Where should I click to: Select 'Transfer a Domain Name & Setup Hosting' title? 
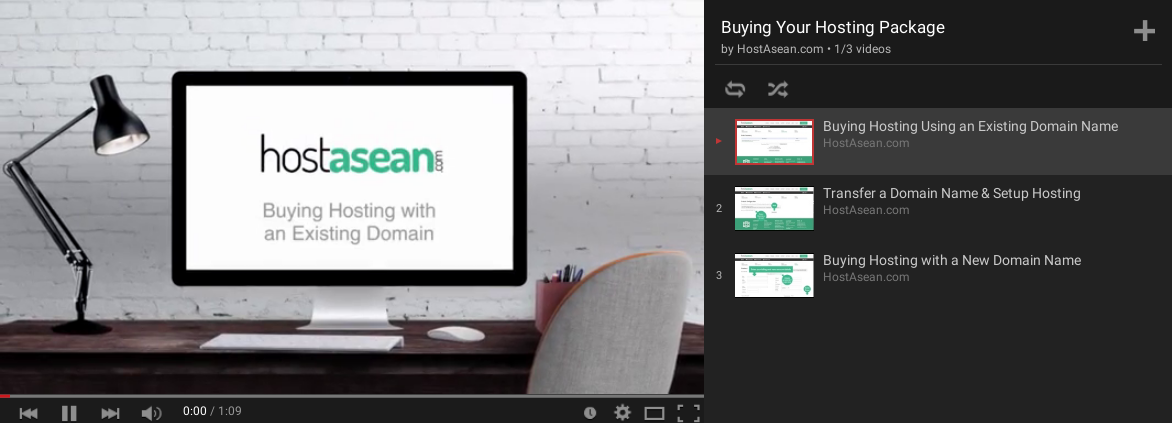point(952,194)
